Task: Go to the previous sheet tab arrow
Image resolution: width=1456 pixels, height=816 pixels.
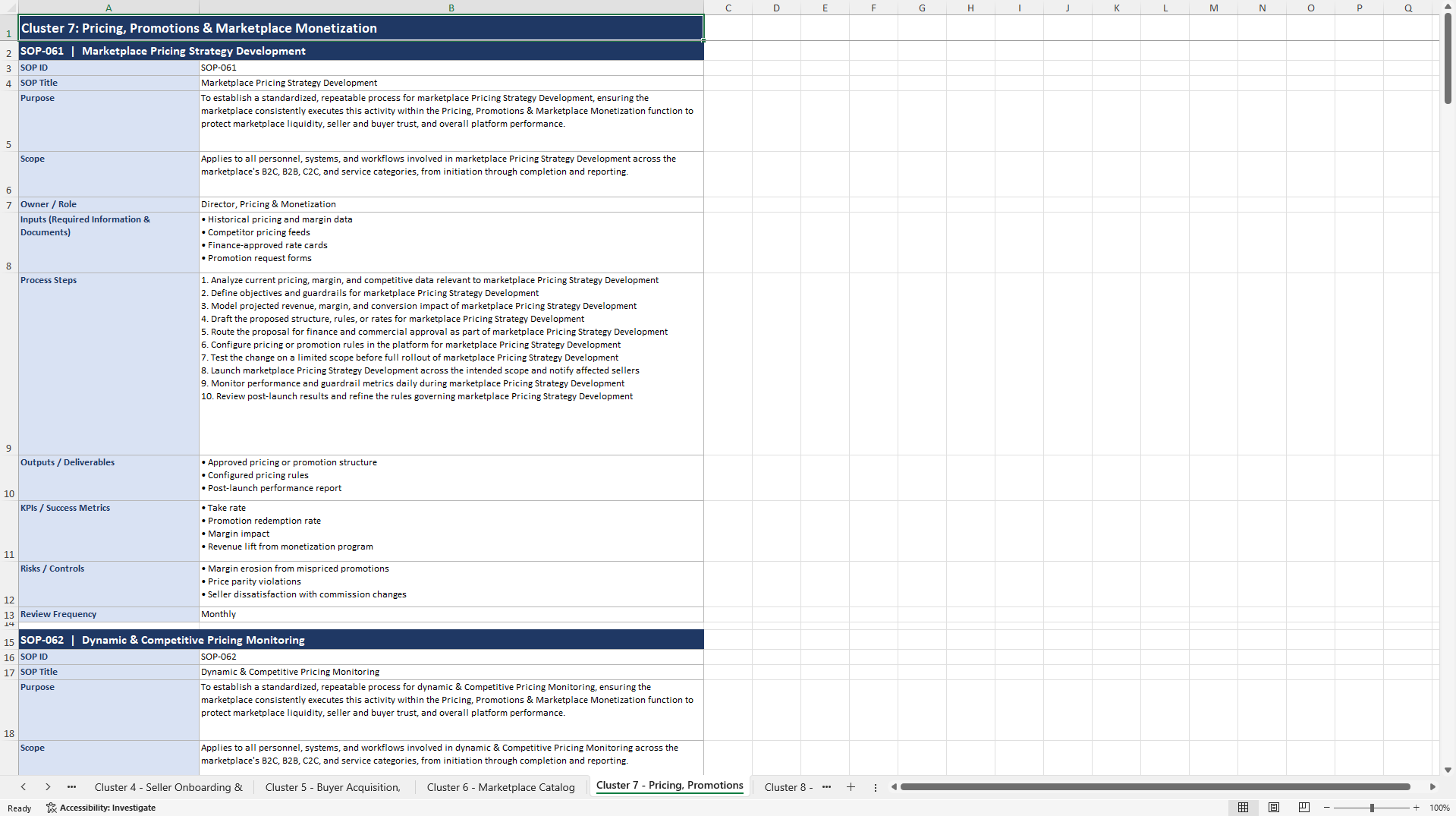Action: pos(24,787)
